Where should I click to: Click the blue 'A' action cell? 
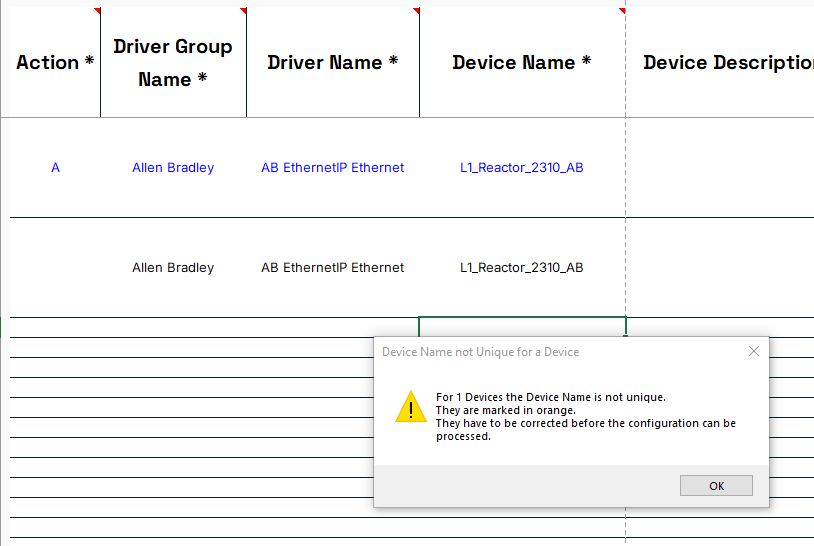point(56,168)
